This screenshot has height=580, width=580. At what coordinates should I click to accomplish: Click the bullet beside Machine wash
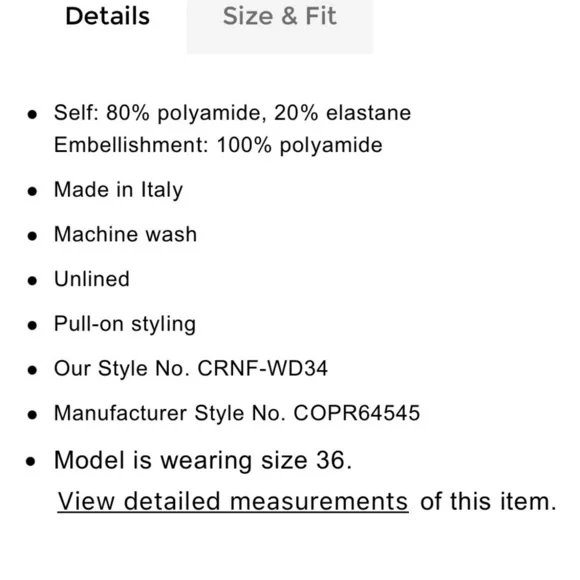pos(32,236)
